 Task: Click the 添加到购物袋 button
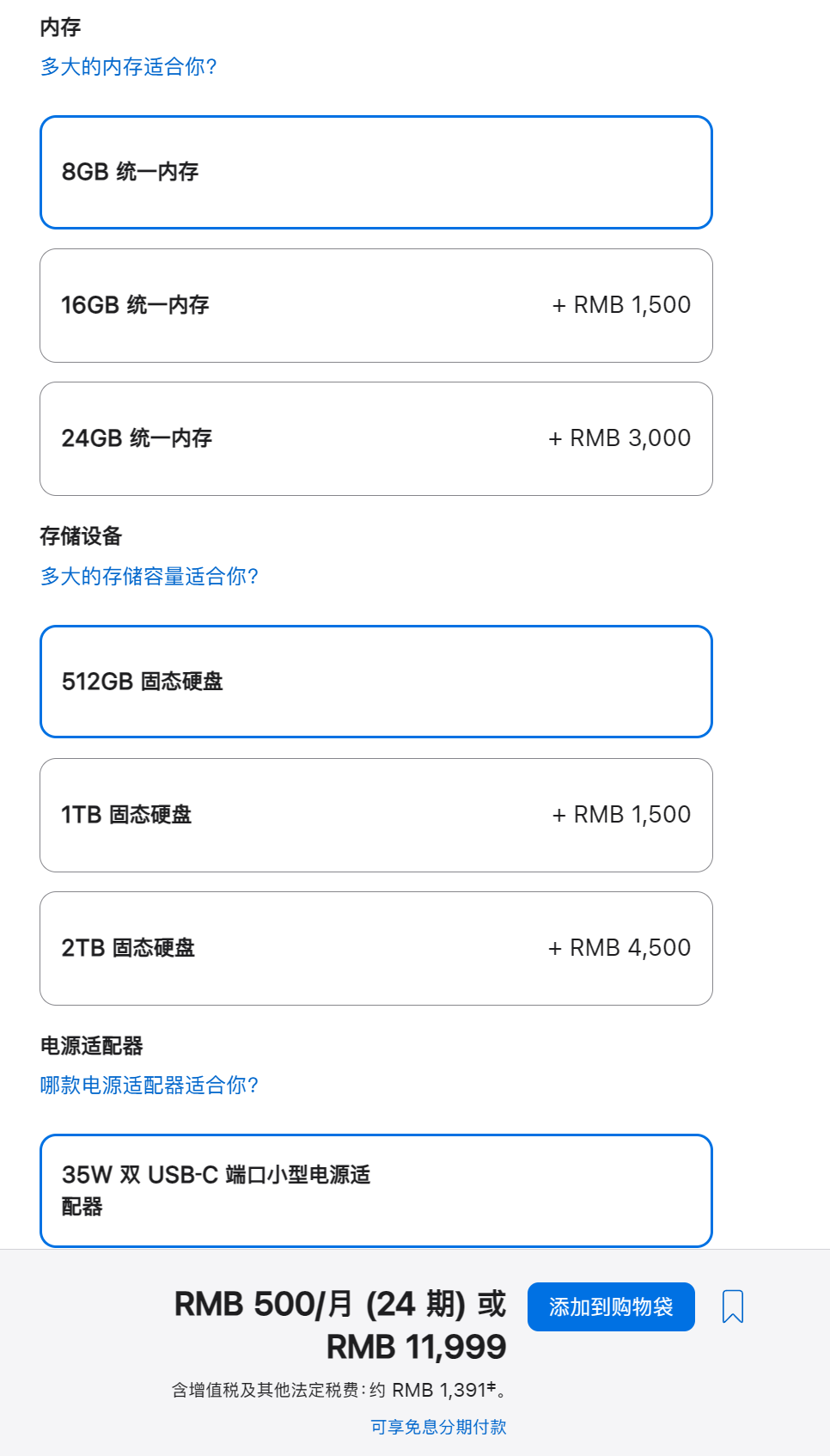611,1306
